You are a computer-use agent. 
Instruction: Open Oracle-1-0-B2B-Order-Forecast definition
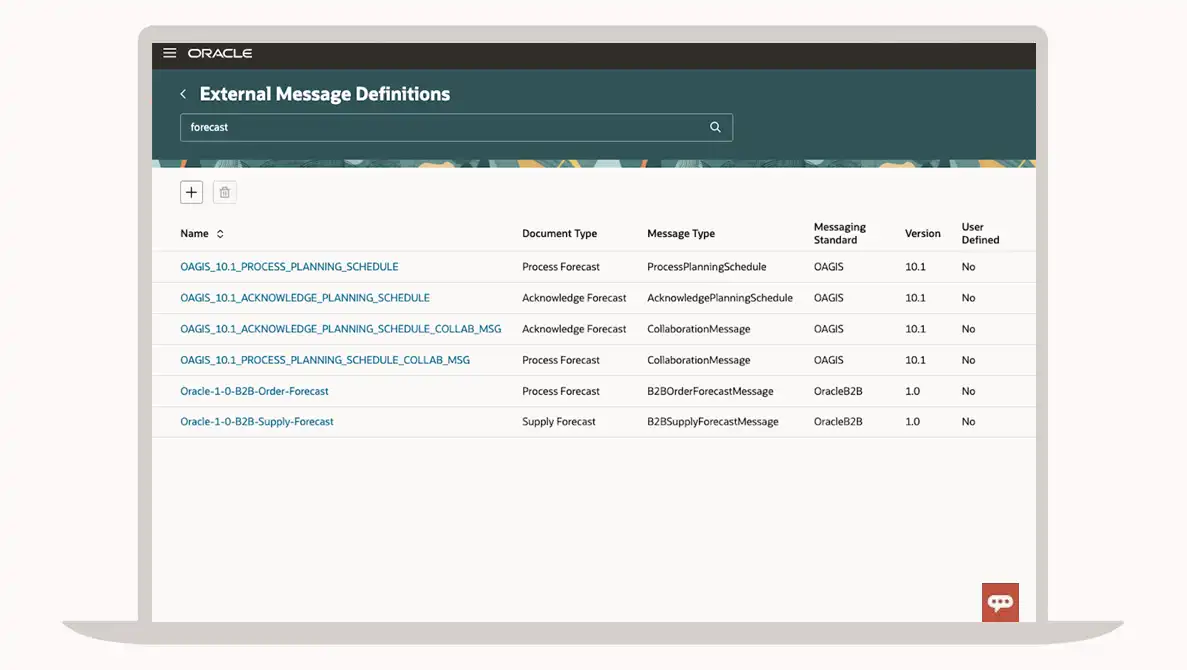(x=254, y=391)
